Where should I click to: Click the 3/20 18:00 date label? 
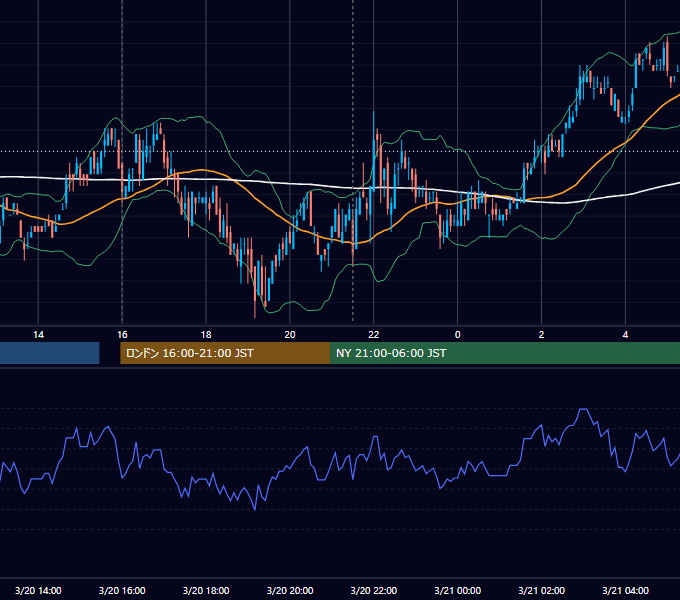(206, 590)
